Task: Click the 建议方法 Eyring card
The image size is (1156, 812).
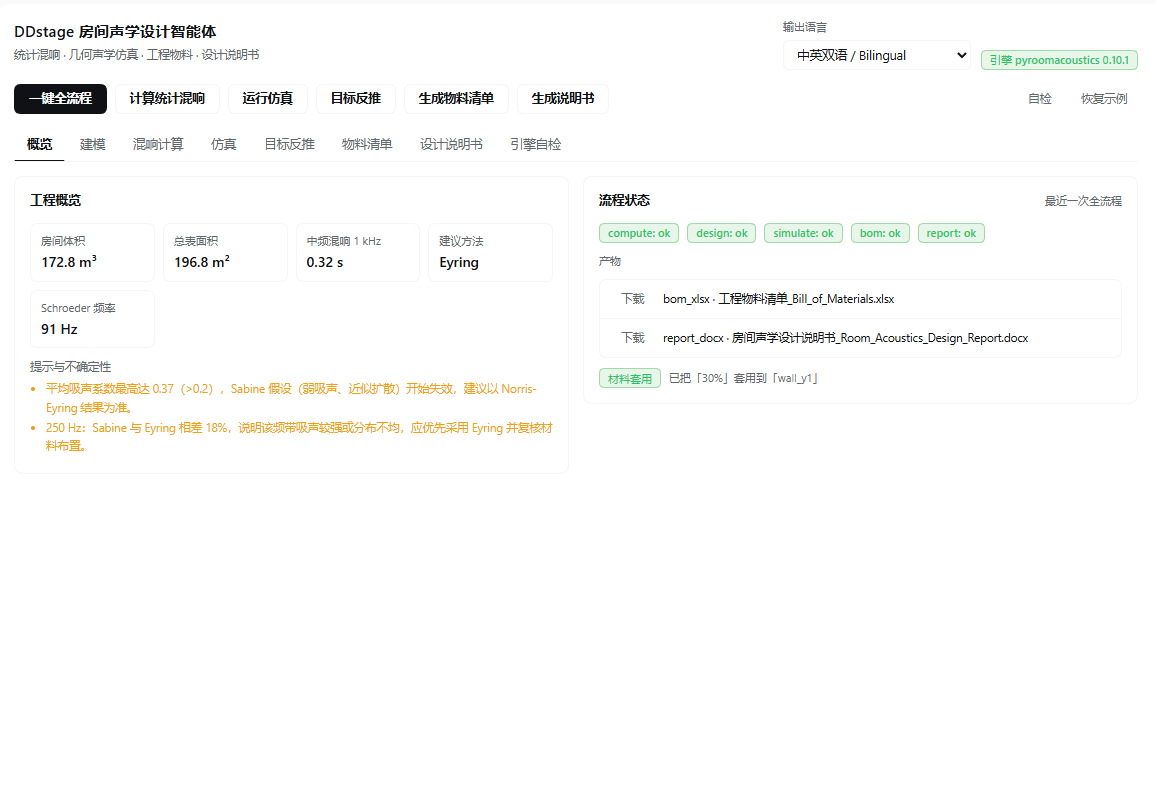Action: 491,252
